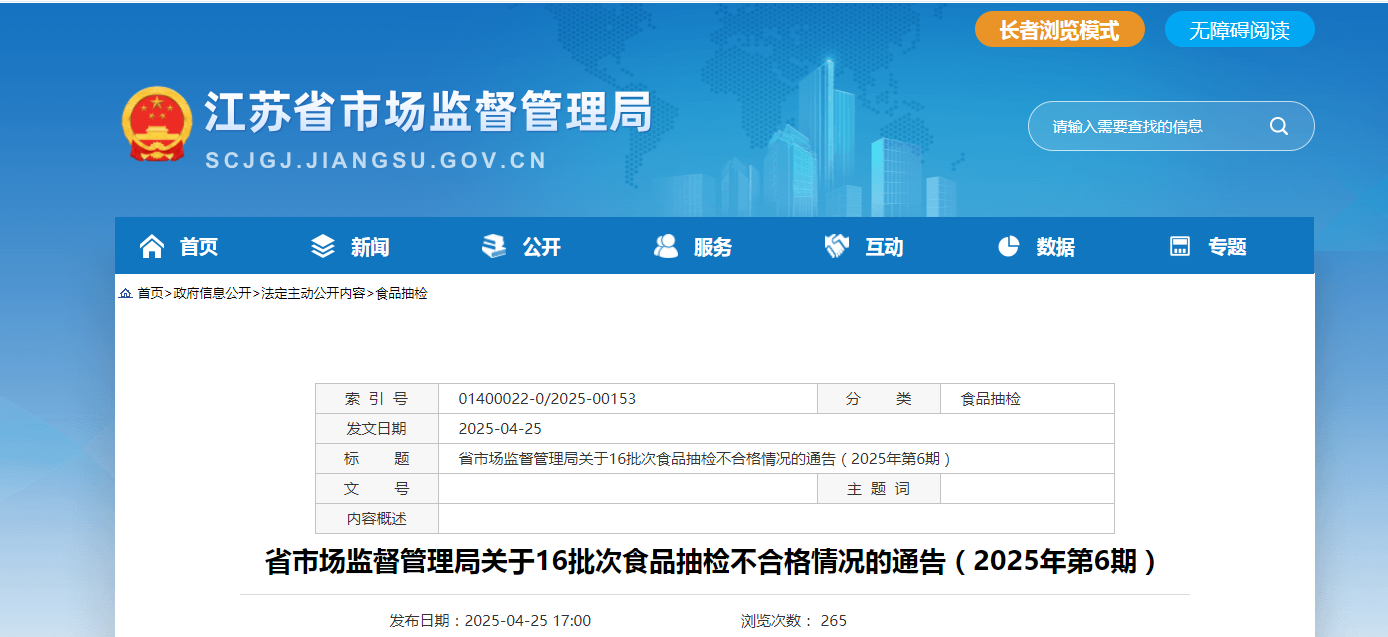Go to 首页 in the breadcrumb
This screenshot has width=1388, height=637.
(x=150, y=293)
